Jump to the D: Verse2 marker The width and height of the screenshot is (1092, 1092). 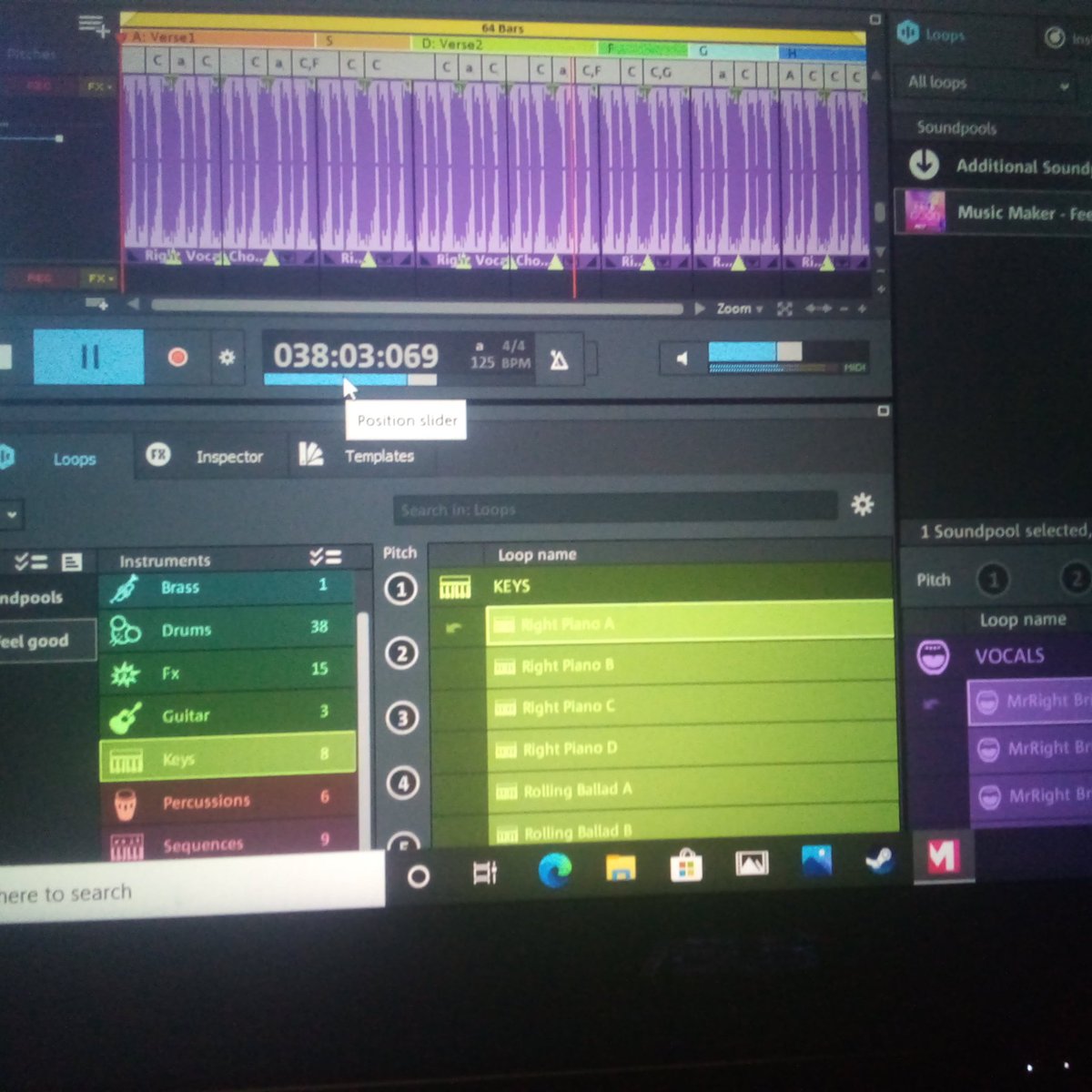pos(505,44)
